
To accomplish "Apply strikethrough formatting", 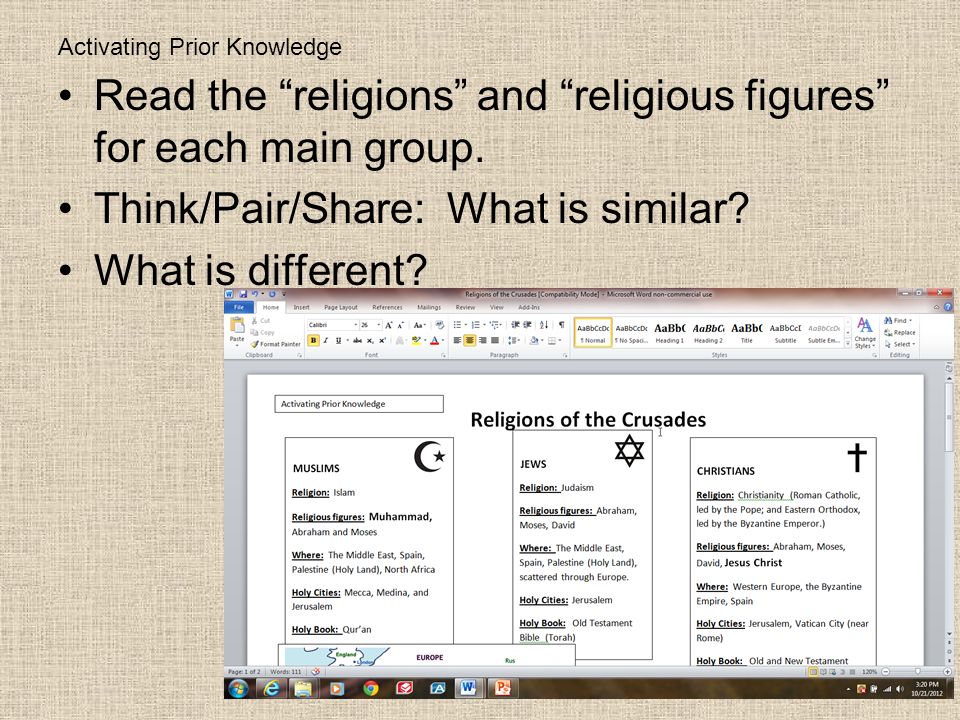I will (x=358, y=340).
